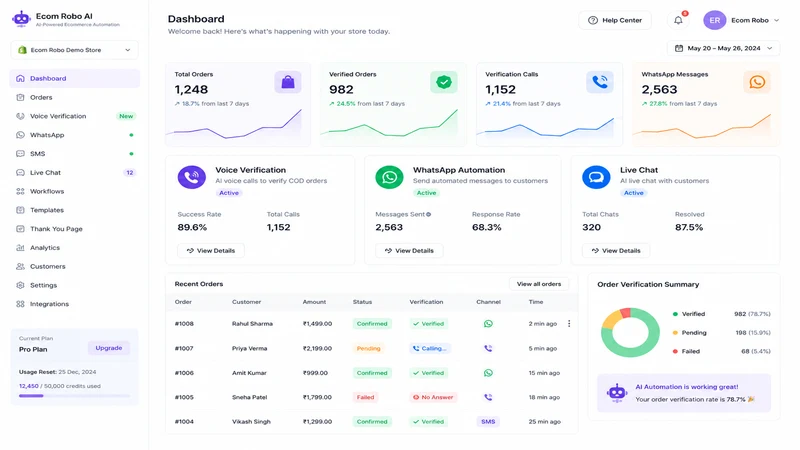The image size is (800, 450).
Task: Click amount ₹1,299.00 for Vikash Singh
Action: pos(317,422)
